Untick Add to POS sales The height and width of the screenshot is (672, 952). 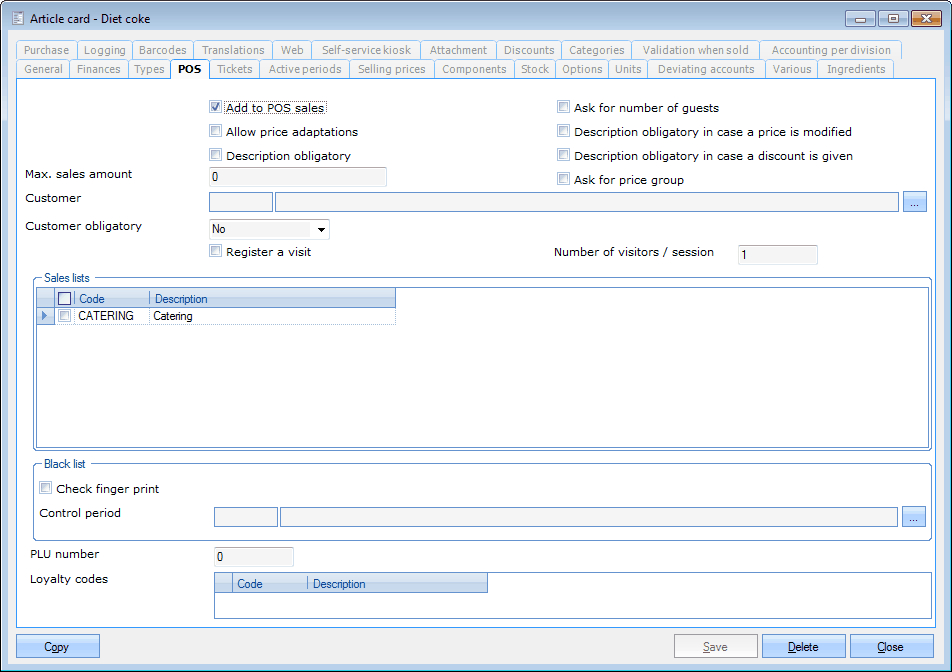tap(215, 107)
